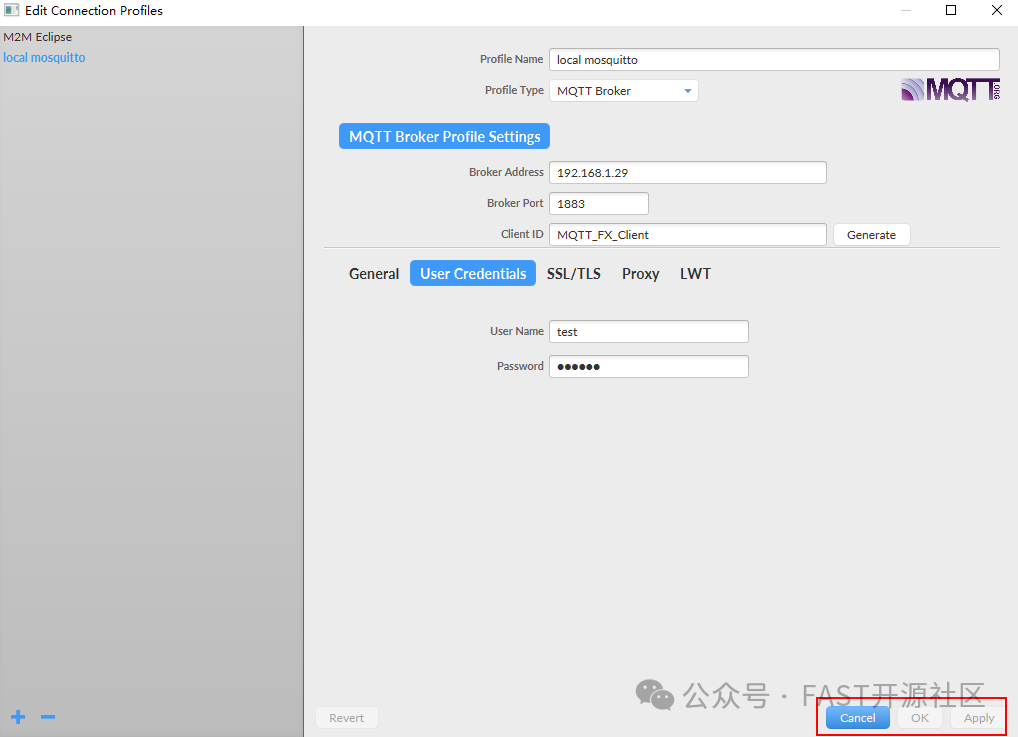Open the User Credentials tab

click(x=472, y=272)
